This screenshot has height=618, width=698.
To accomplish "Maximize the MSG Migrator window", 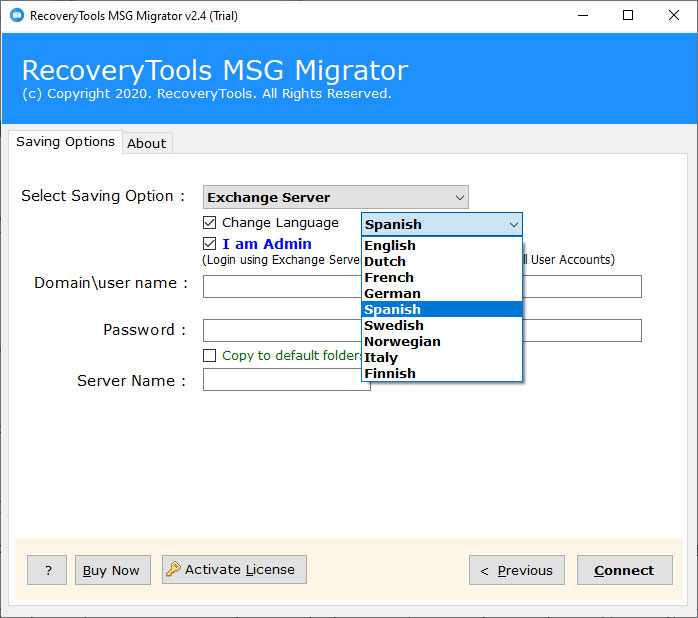I will 628,16.
